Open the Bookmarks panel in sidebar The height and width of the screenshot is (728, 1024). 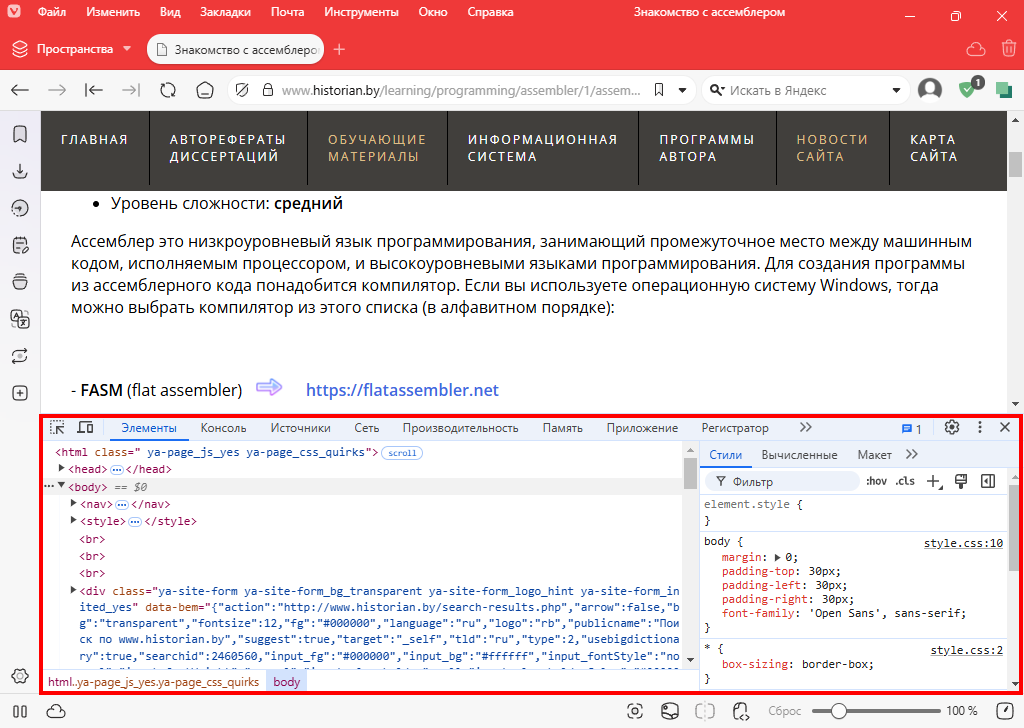click(x=19, y=134)
